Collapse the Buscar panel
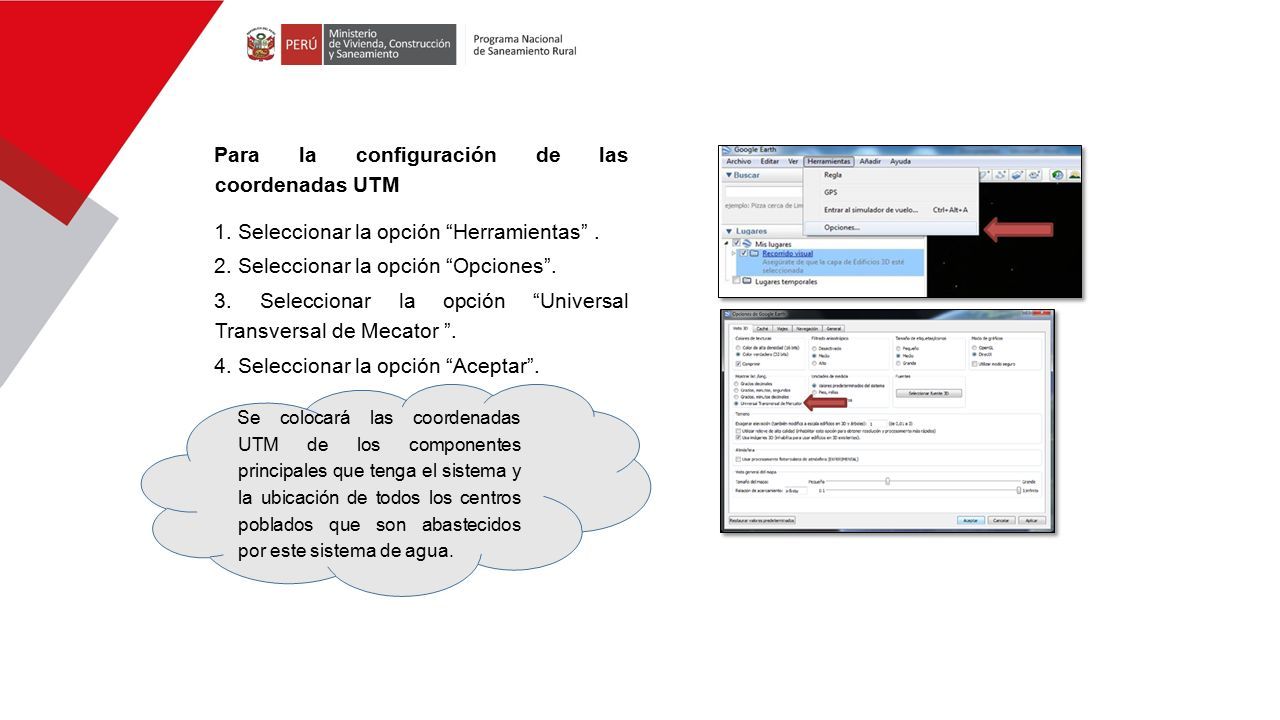This screenshot has width=1280, height=720. coord(729,175)
